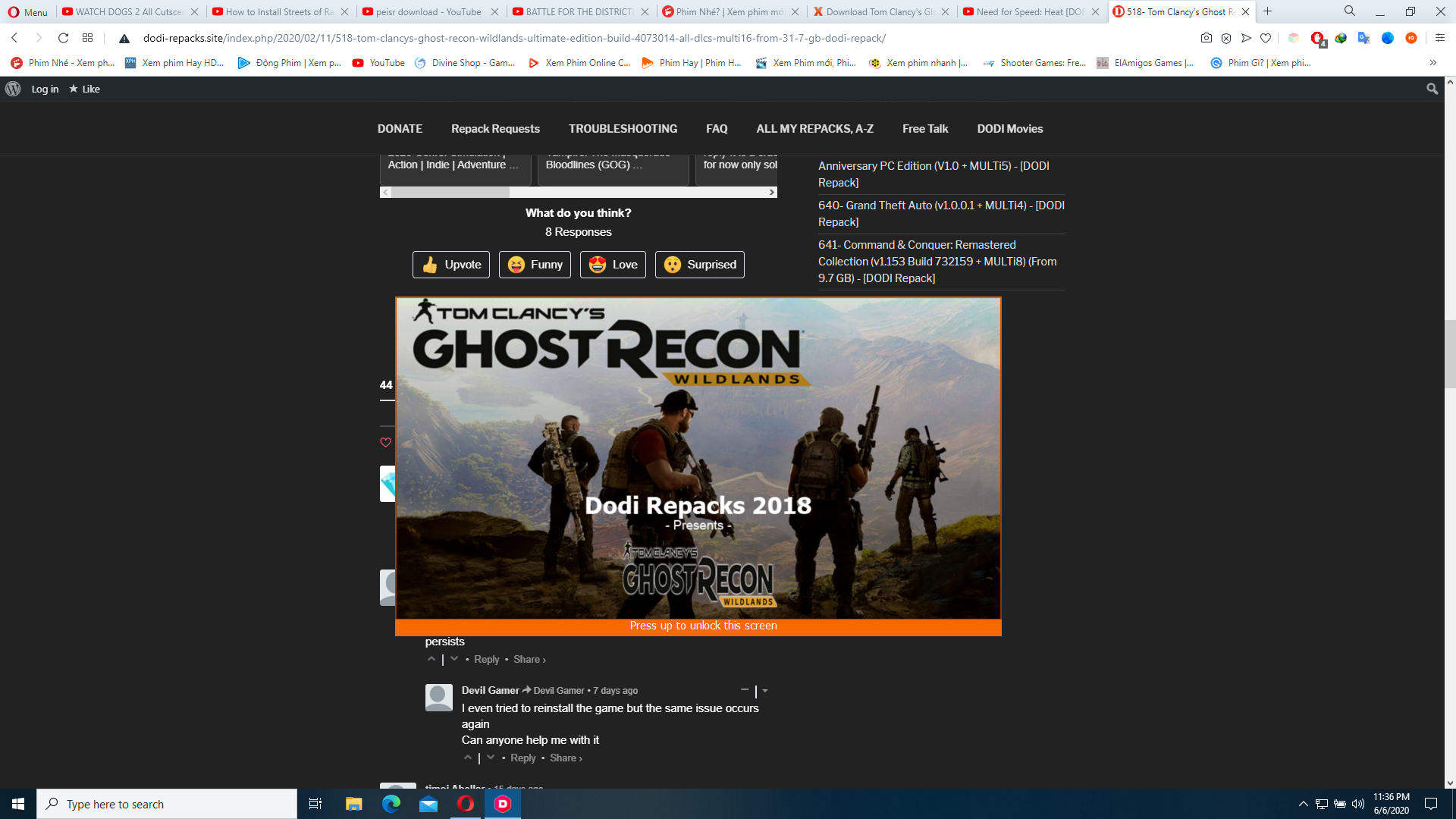This screenshot has width=1456, height=819.
Task: Click the Log in link
Action: (45, 89)
